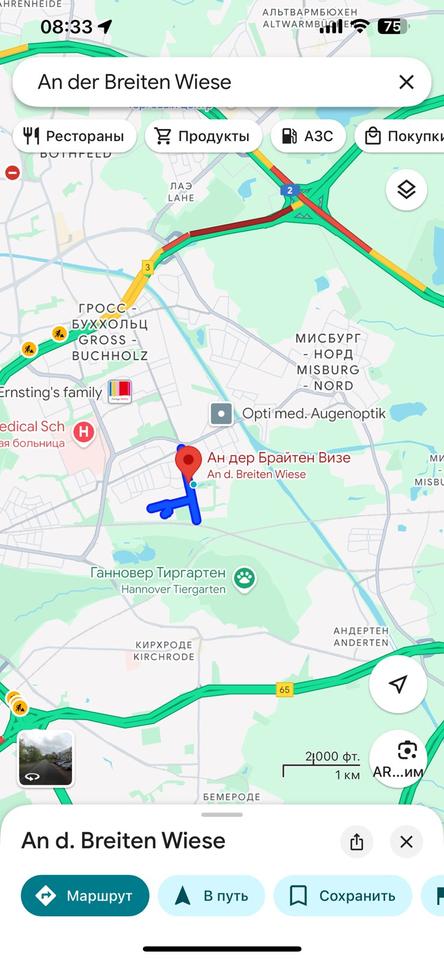Screen dimensions: 444x960
Task: Select the АЗС filter chip
Action: click(x=308, y=136)
